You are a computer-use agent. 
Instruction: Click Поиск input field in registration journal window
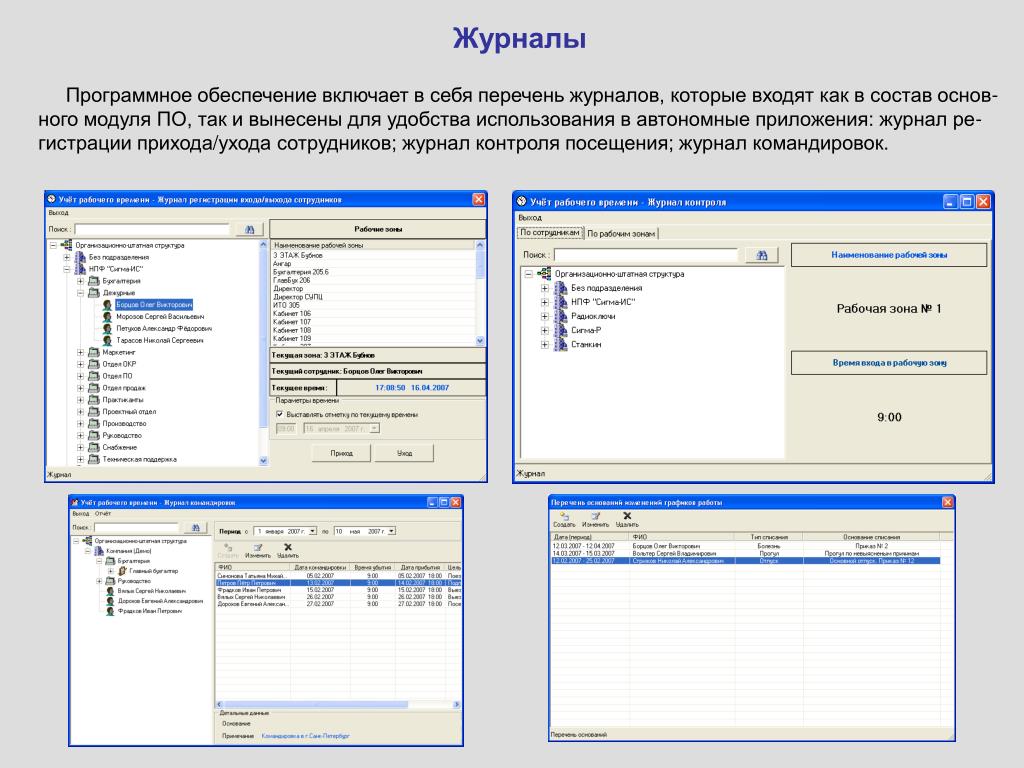(152, 229)
